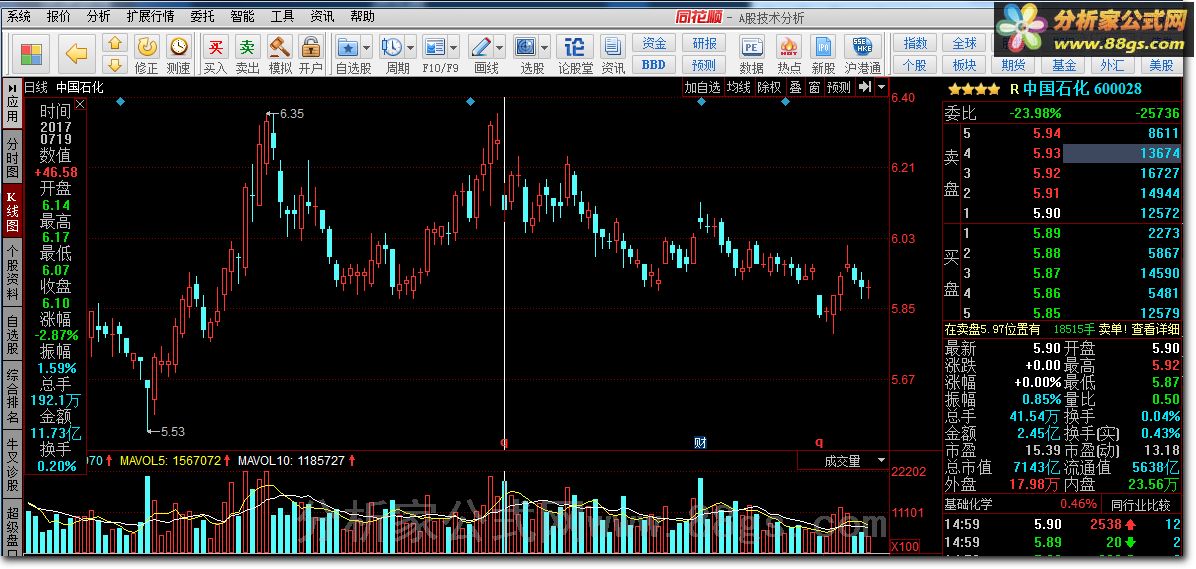Click the 周期 clock period icon
1196x569 pixels.
point(392,47)
